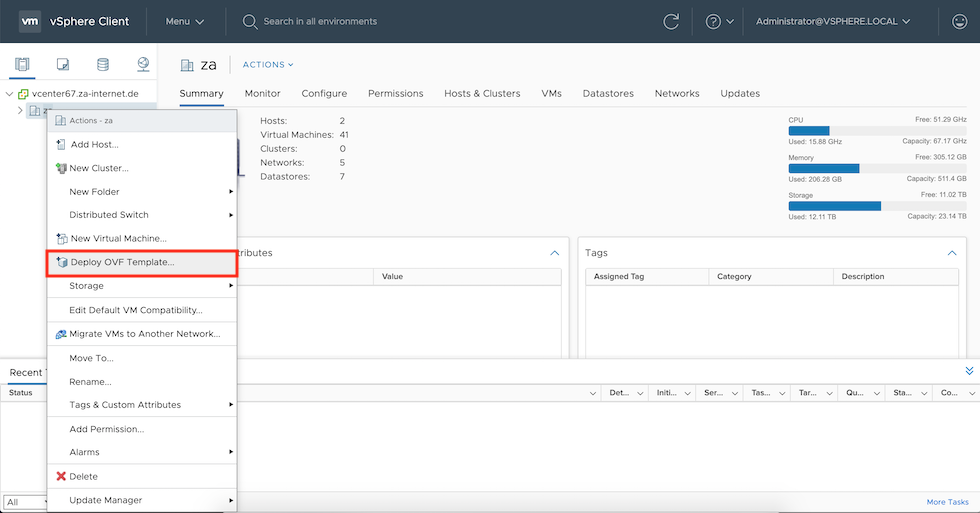Click the New Virtual Machine icon
Screen dimensions: 980x513
pyautogui.click(x=61, y=238)
